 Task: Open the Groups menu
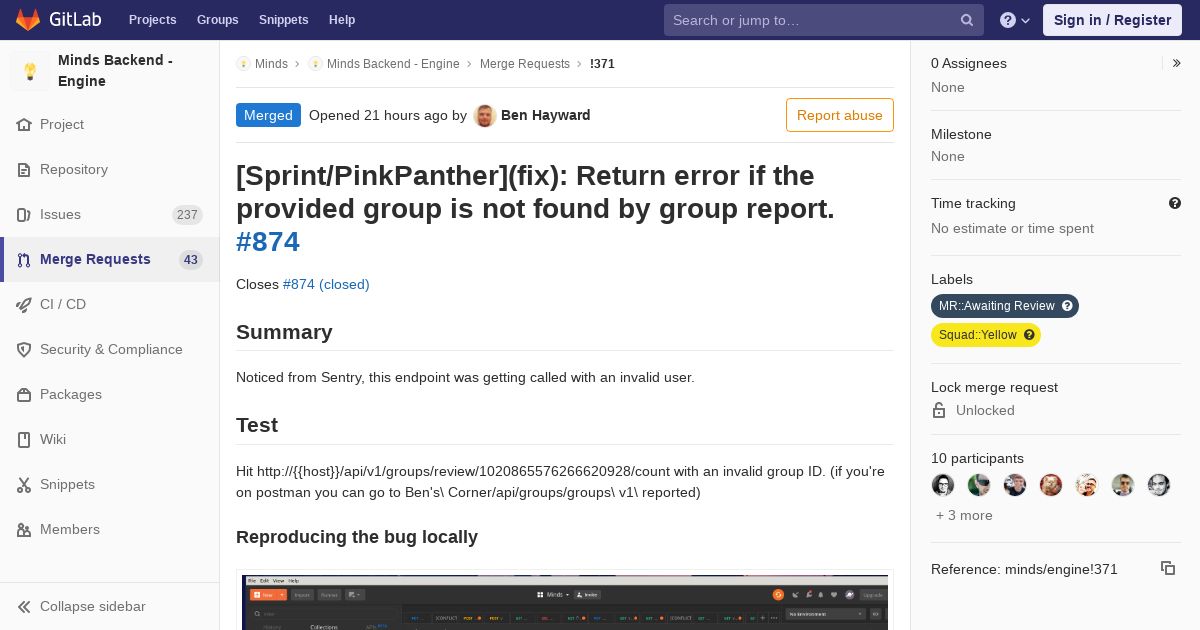click(x=217, y=20)
